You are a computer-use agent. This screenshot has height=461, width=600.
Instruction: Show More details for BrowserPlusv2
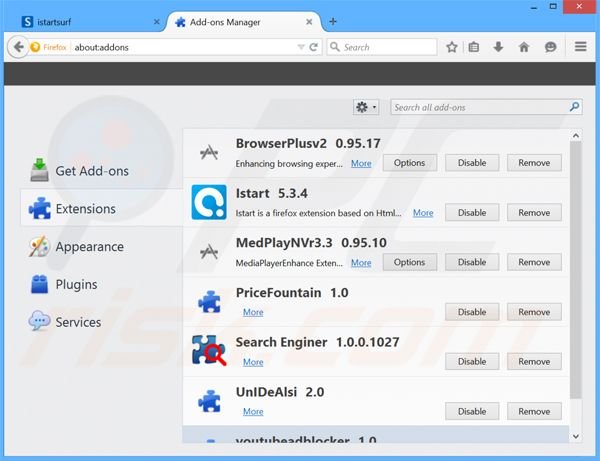tap(361, 163)
